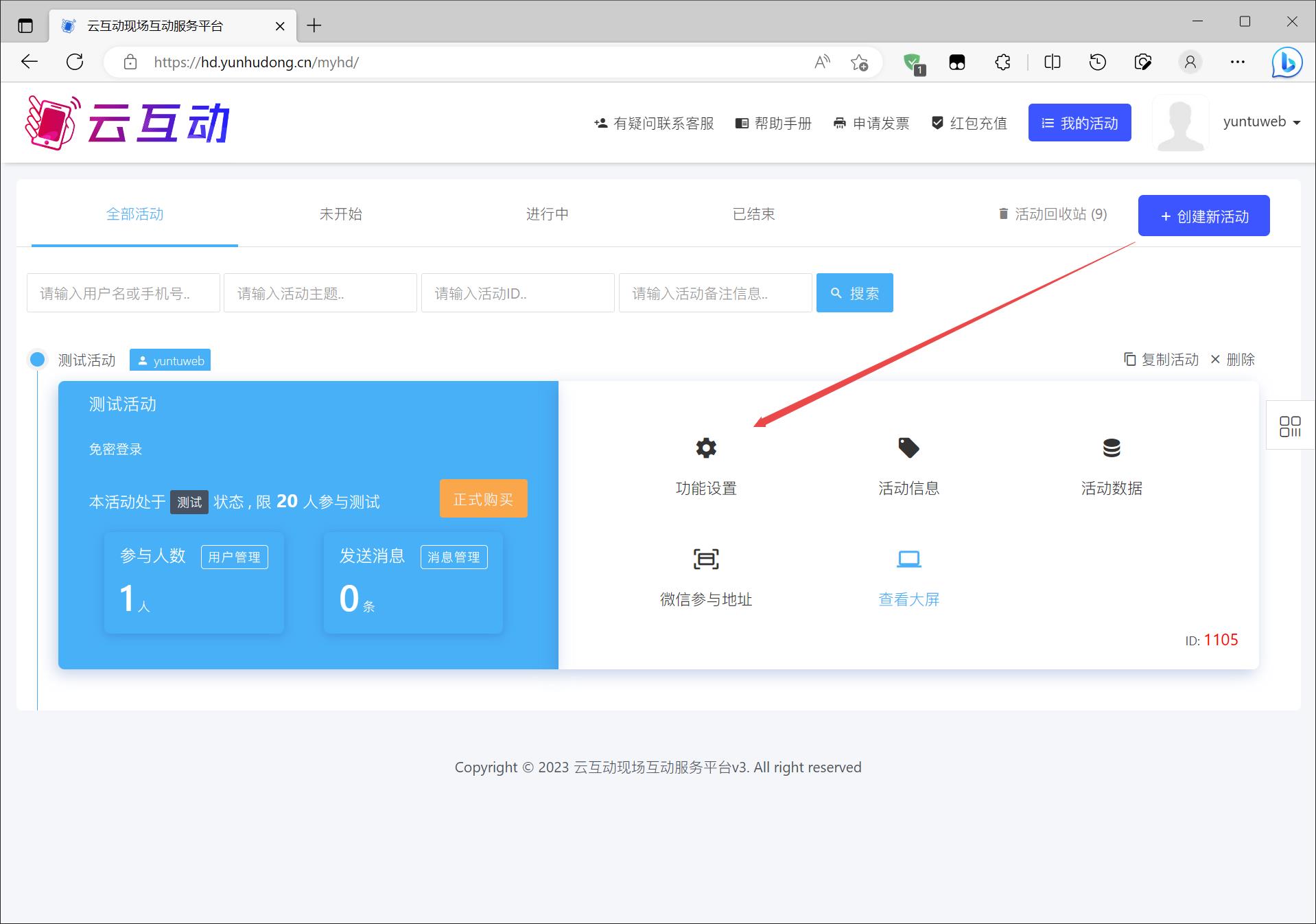Open the 功能设置 gear icon
The height and width of the screenshot is (924, 1316).
[x=705, y=448]
